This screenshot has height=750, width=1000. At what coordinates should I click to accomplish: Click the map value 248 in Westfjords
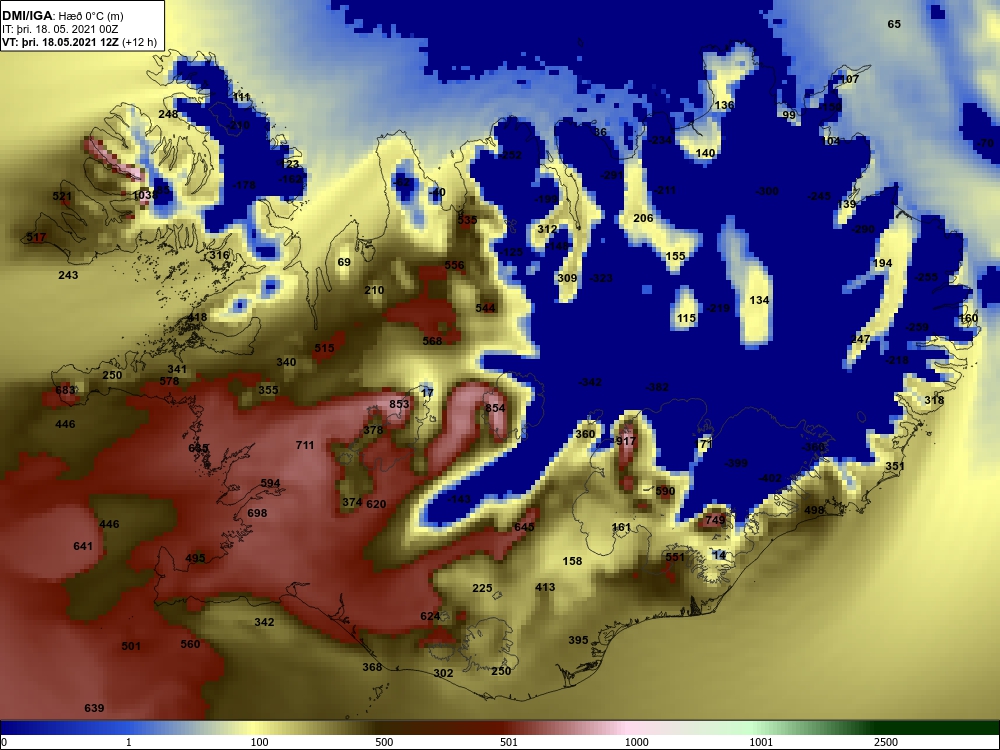coord(168,114)
